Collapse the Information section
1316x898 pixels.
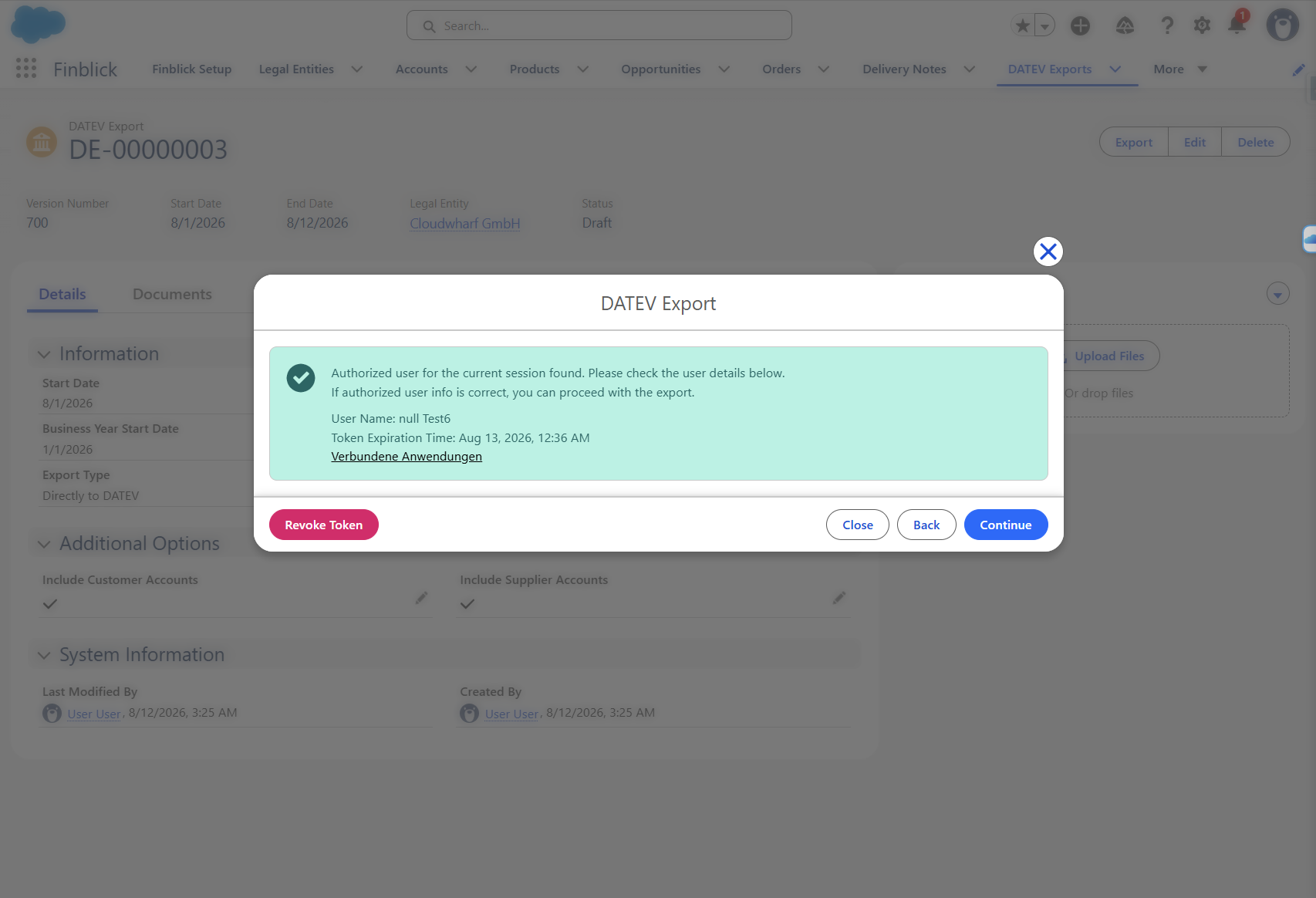point(44,354)
